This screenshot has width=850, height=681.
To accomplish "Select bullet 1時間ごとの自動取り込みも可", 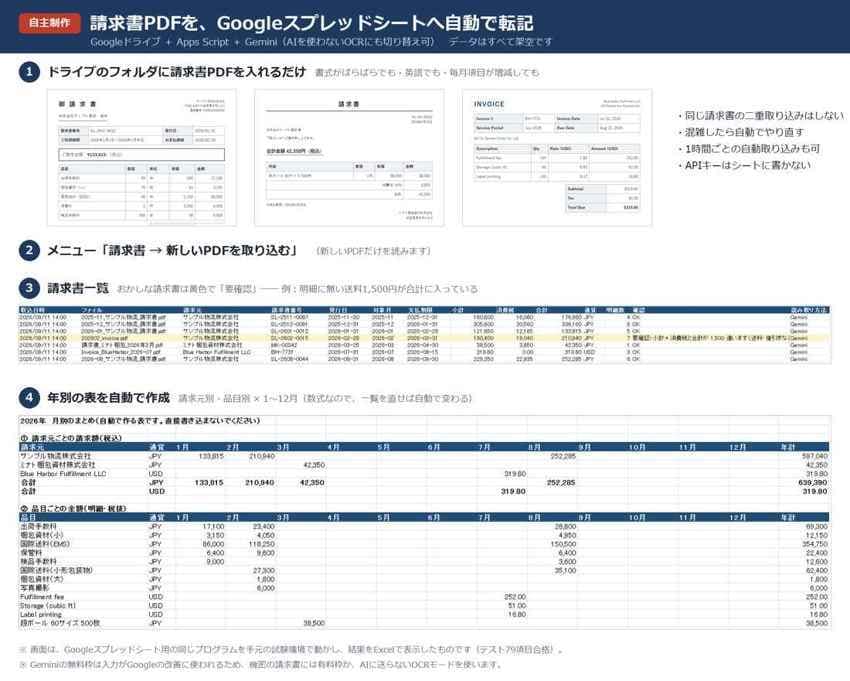I will (x=749, y=149).
